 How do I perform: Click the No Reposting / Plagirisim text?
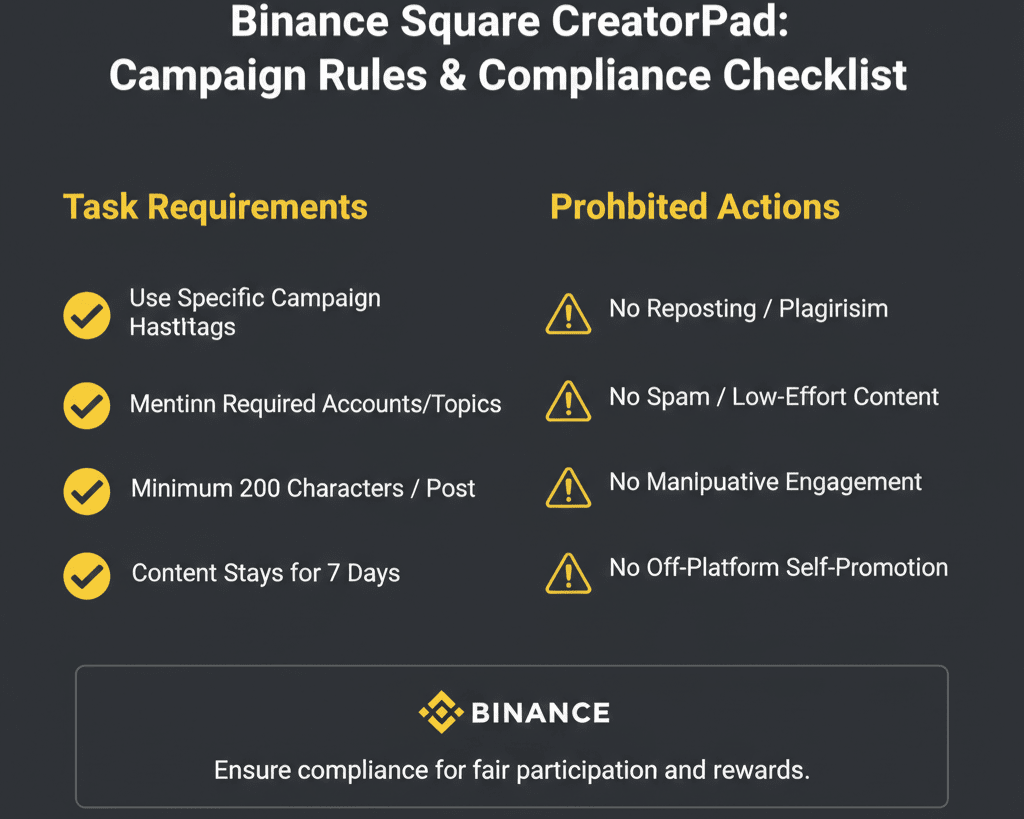click(748, 309)
